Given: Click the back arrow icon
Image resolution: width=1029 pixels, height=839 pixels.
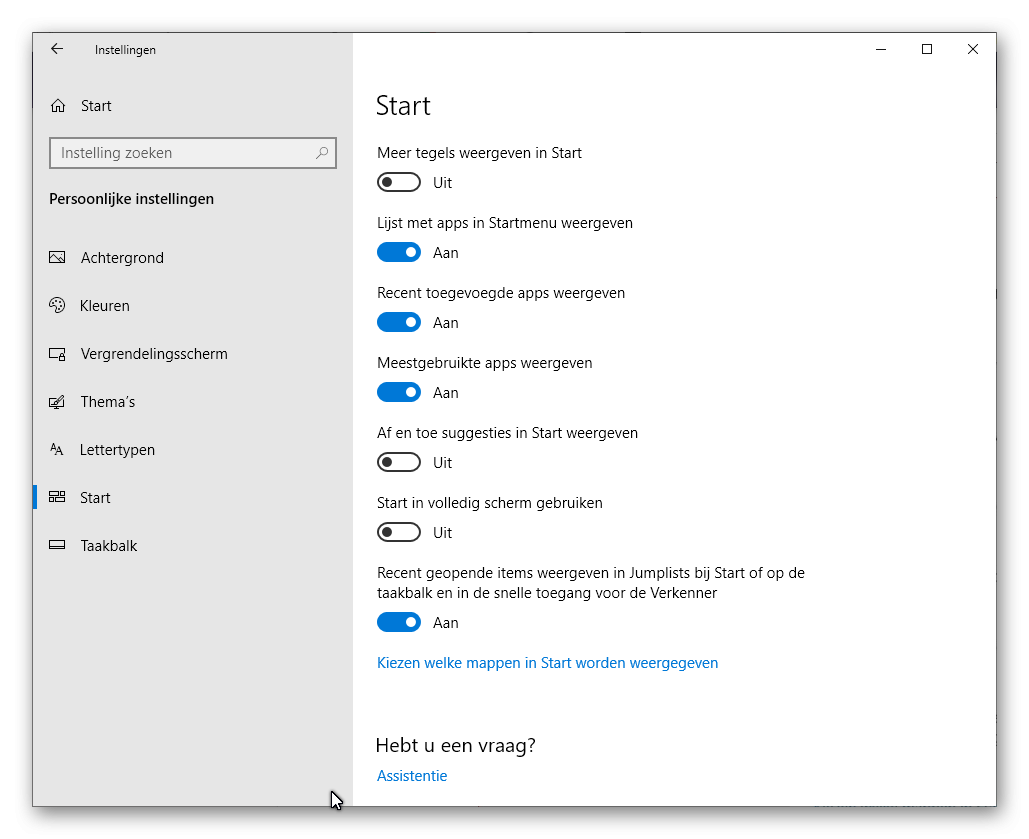Looking at the screenshot, I should [x=57, y=49].
